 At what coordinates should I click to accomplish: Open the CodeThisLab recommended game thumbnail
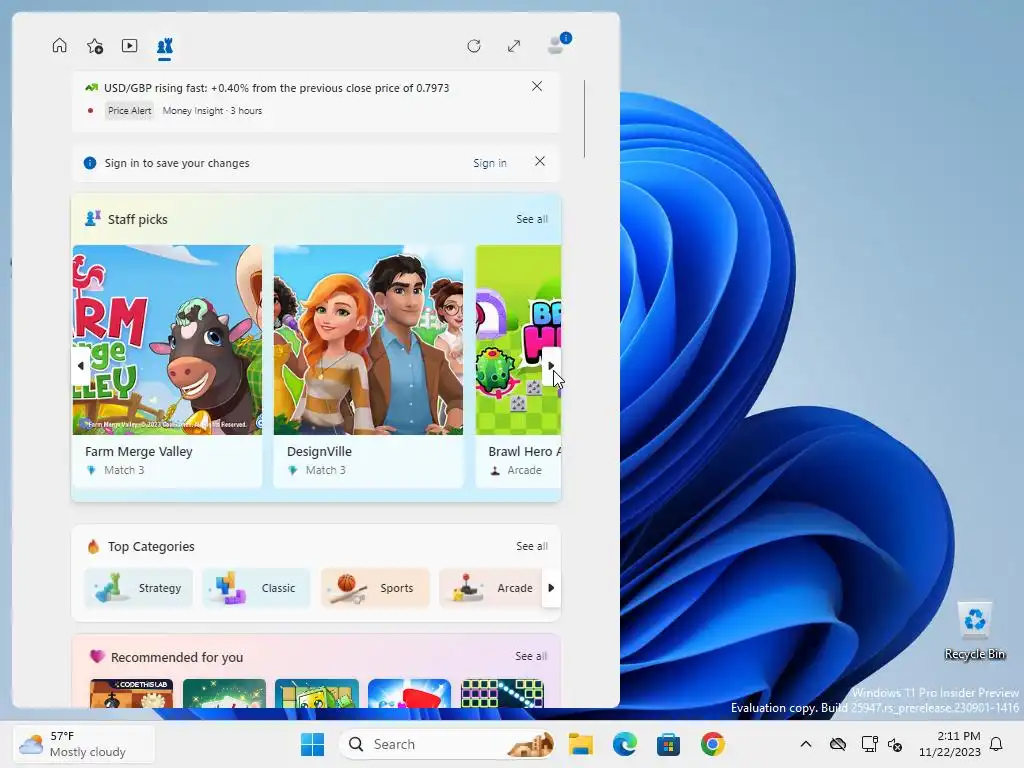tap(131, 694)
